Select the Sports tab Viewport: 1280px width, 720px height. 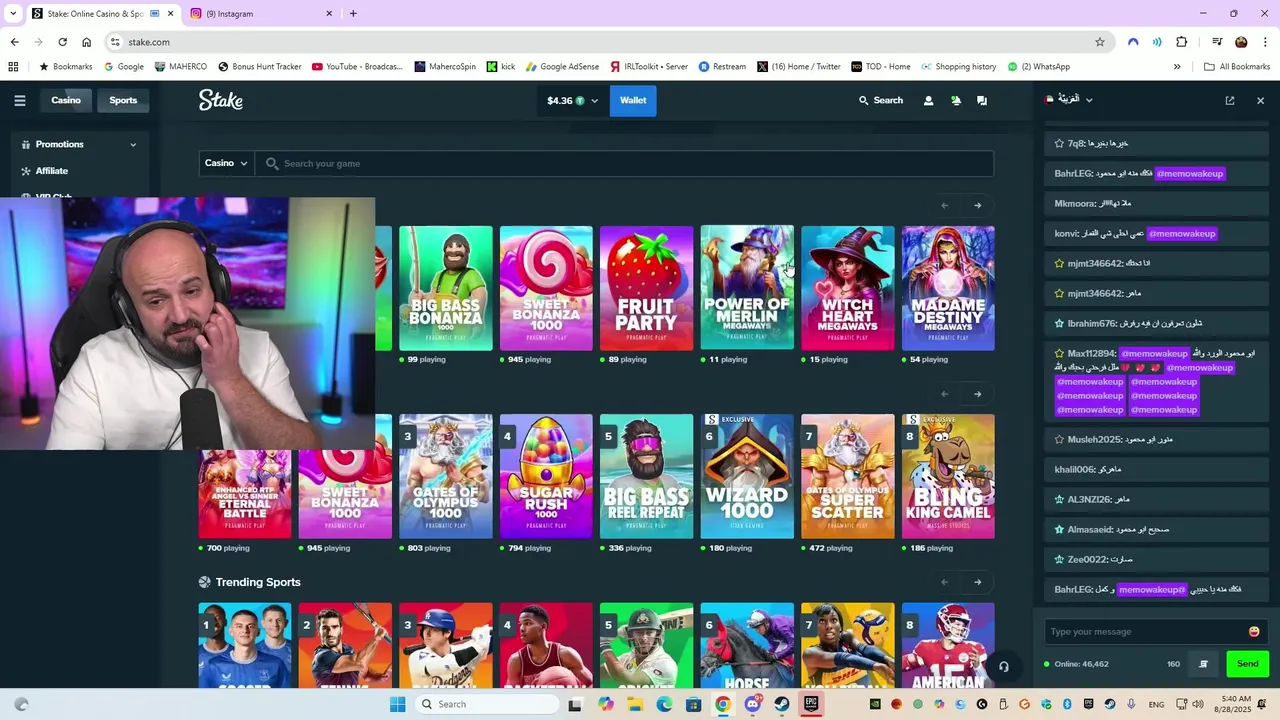click(123, 100)
